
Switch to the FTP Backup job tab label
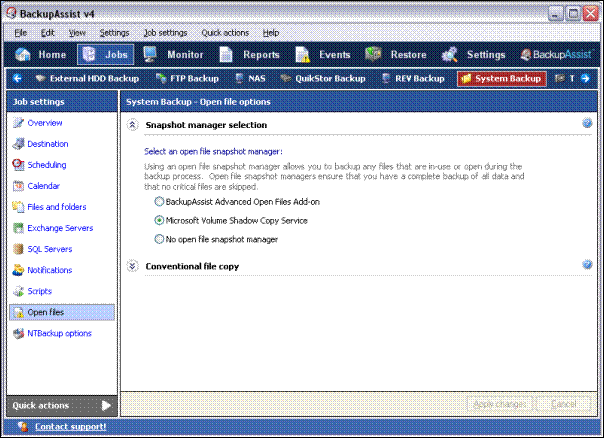point(195,79)
